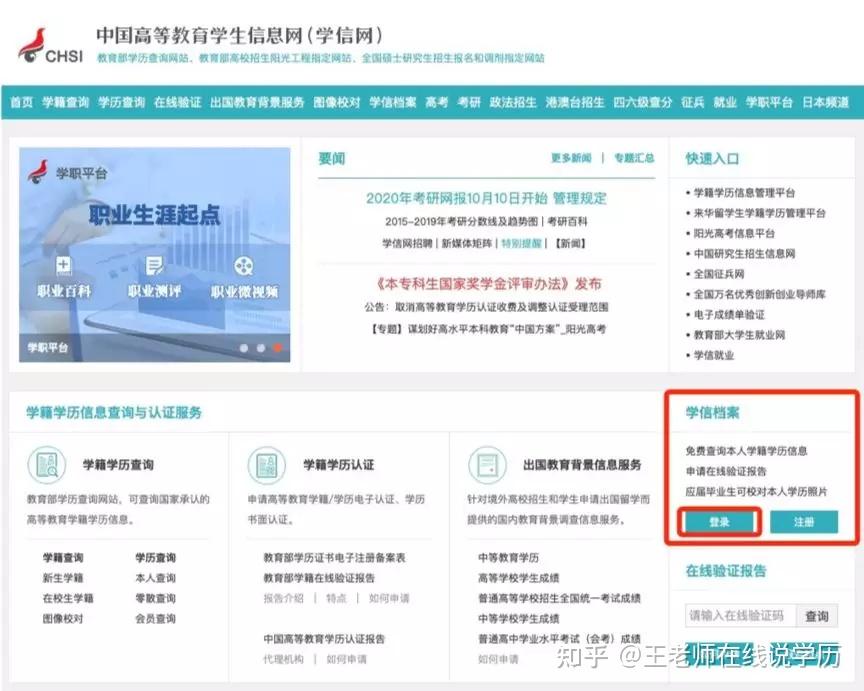This screenshot has height=691, width=864.
Task: Click the 登录 button under 学信档案
Action: [720, 522]
